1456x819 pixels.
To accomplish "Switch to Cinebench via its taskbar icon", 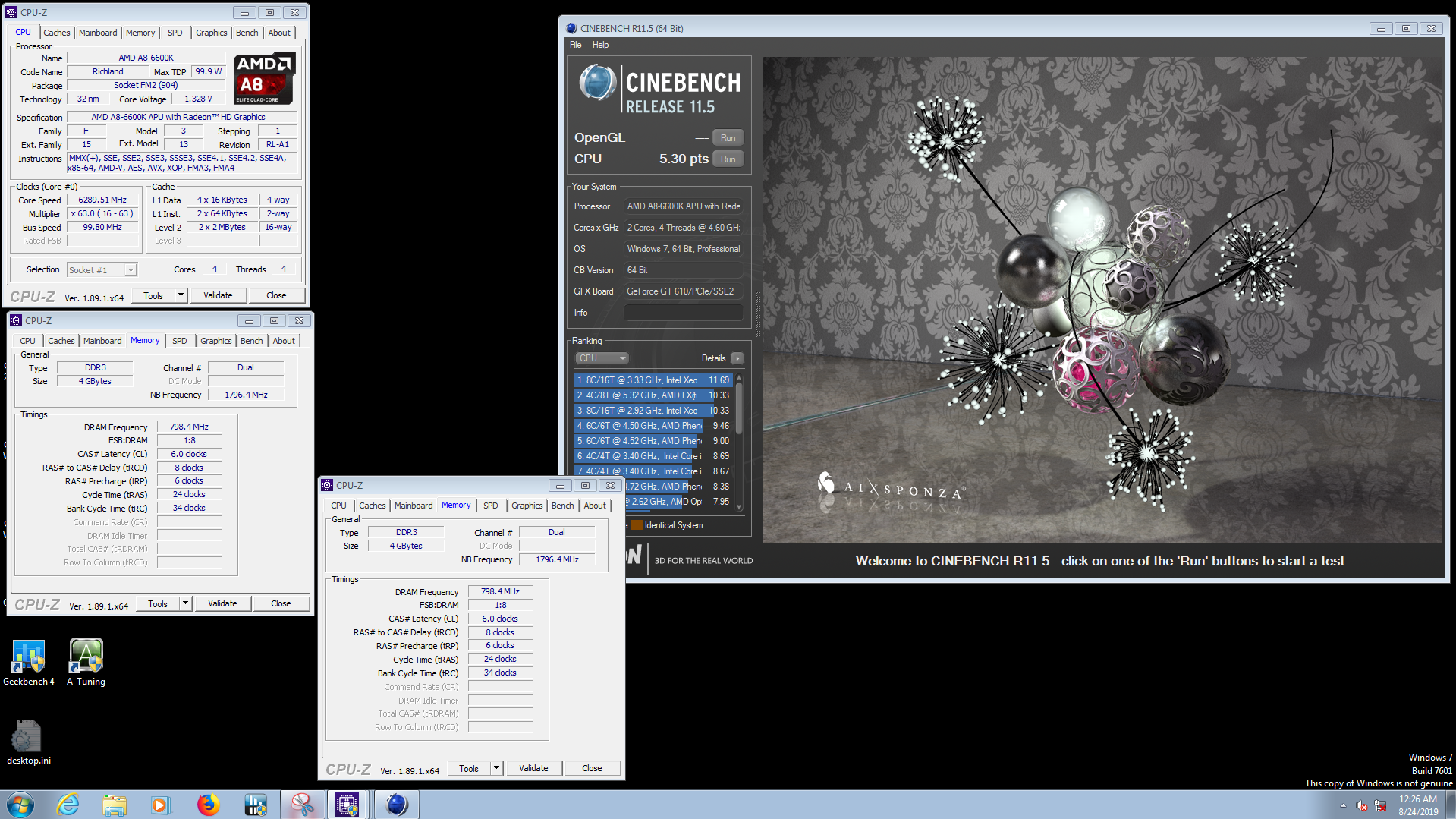I will click(x=397, y=805).
